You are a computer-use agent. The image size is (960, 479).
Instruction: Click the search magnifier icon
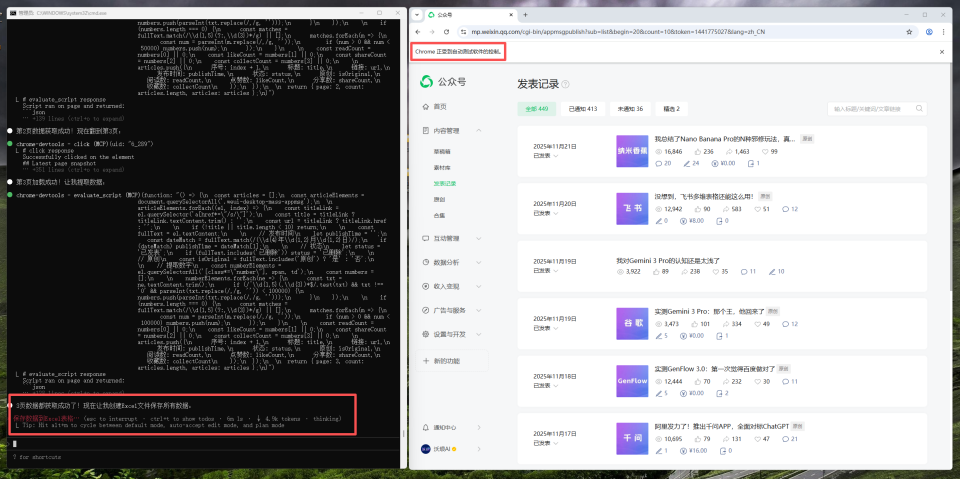pyautogui.click(x=919, y=108)
